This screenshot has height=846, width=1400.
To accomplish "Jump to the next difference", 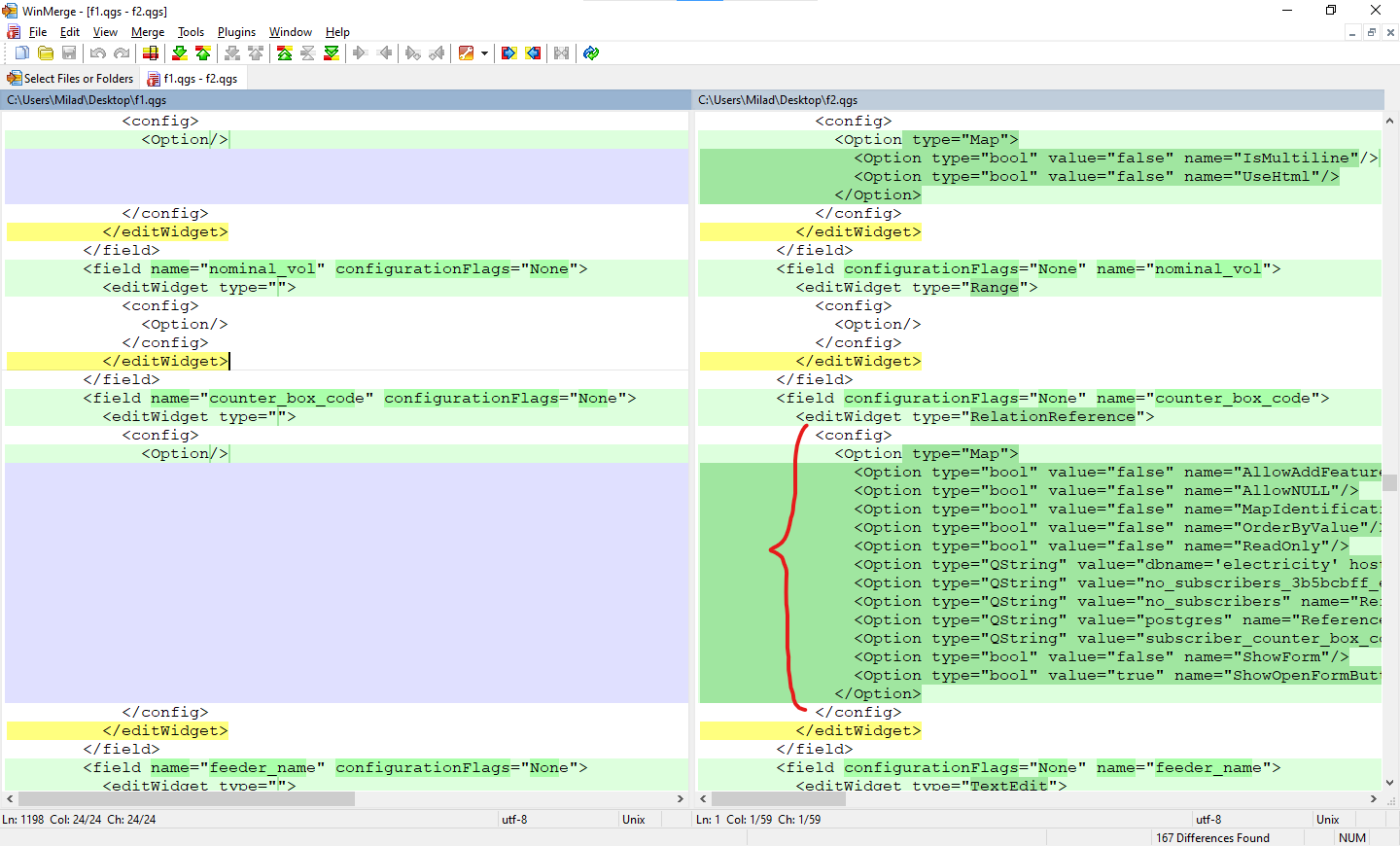I will pyautogui.click(x=179, y=53).
